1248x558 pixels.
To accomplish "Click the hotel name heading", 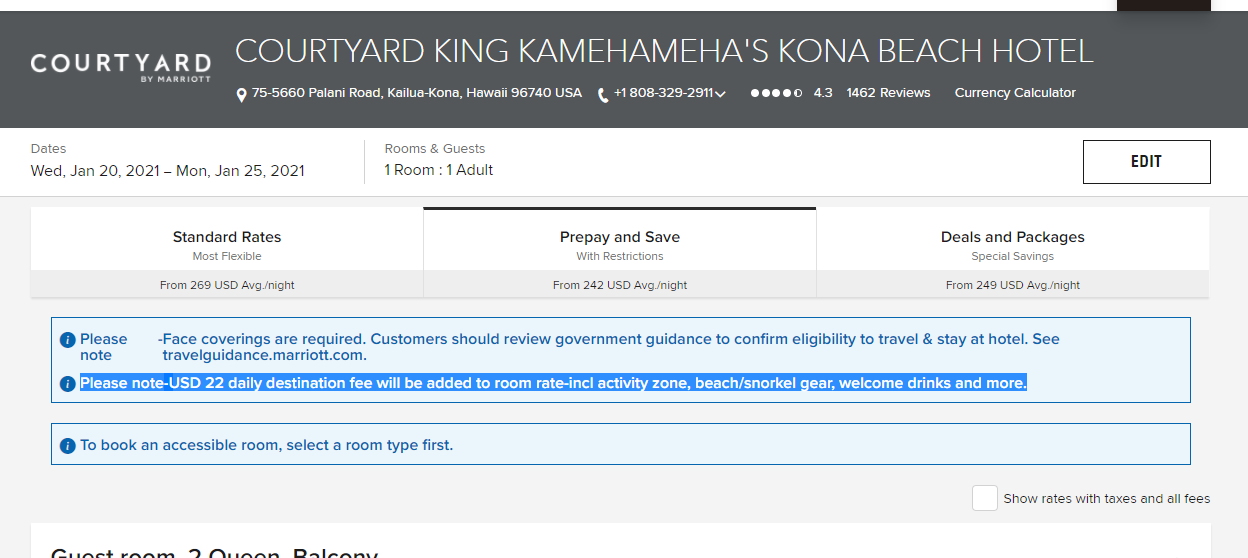I will pos(664,50).
